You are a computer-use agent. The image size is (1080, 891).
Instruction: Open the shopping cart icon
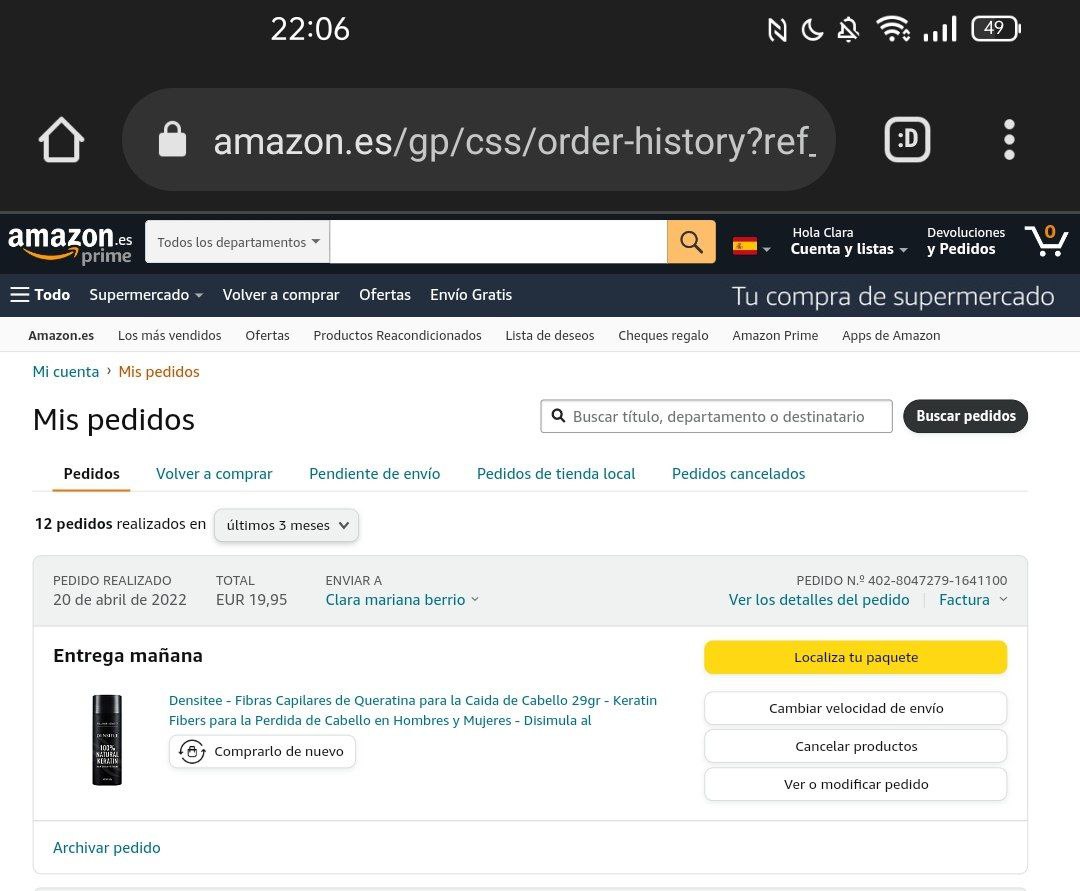coord(1046,240)
